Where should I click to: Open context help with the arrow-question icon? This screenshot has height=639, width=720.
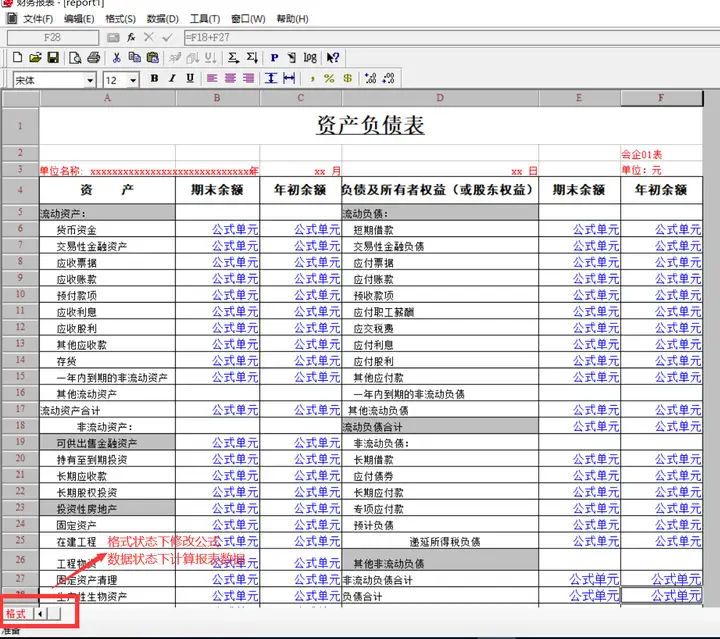point(333,57)
